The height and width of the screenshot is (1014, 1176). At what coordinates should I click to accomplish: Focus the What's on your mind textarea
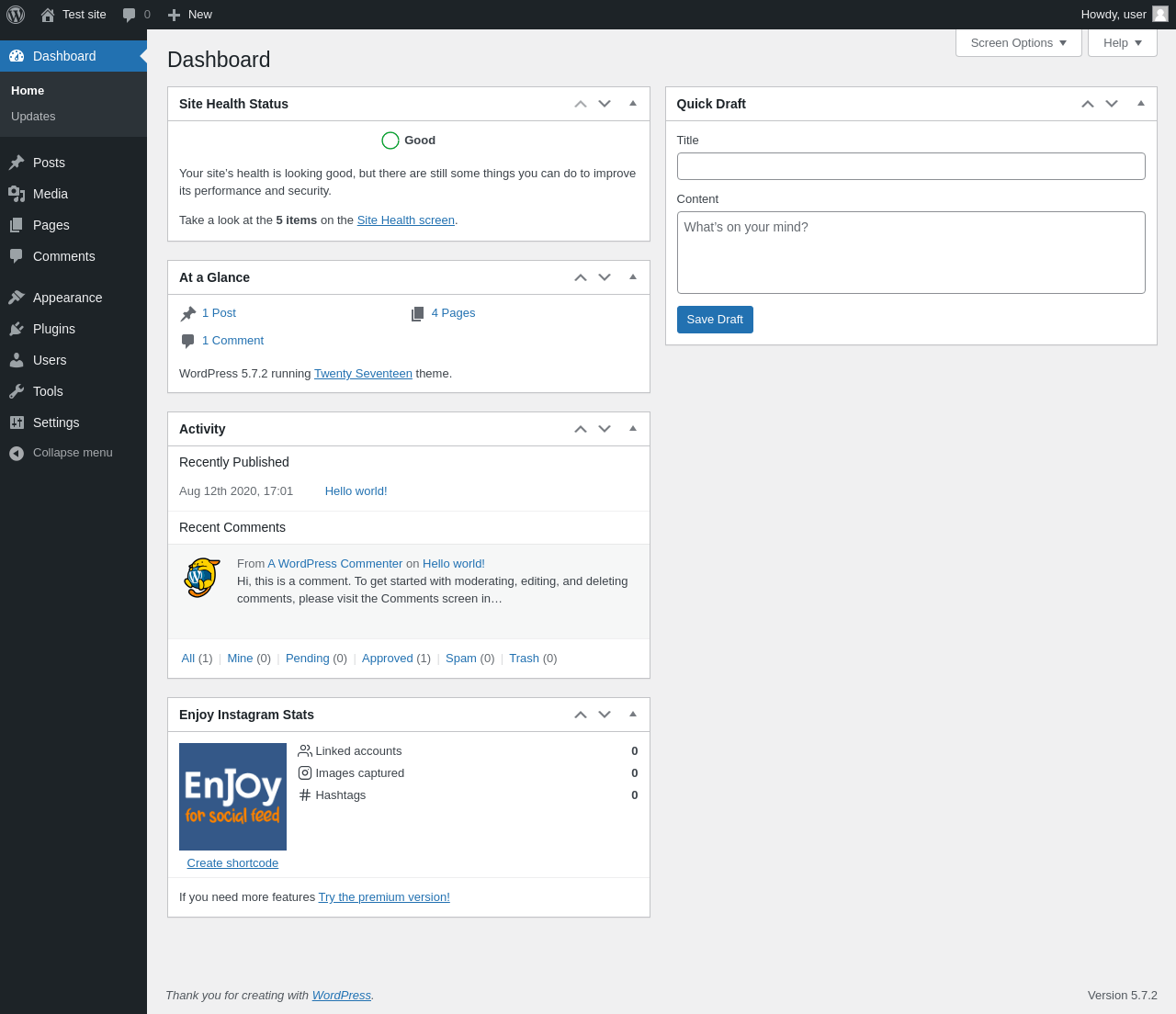tap(911, 253)
